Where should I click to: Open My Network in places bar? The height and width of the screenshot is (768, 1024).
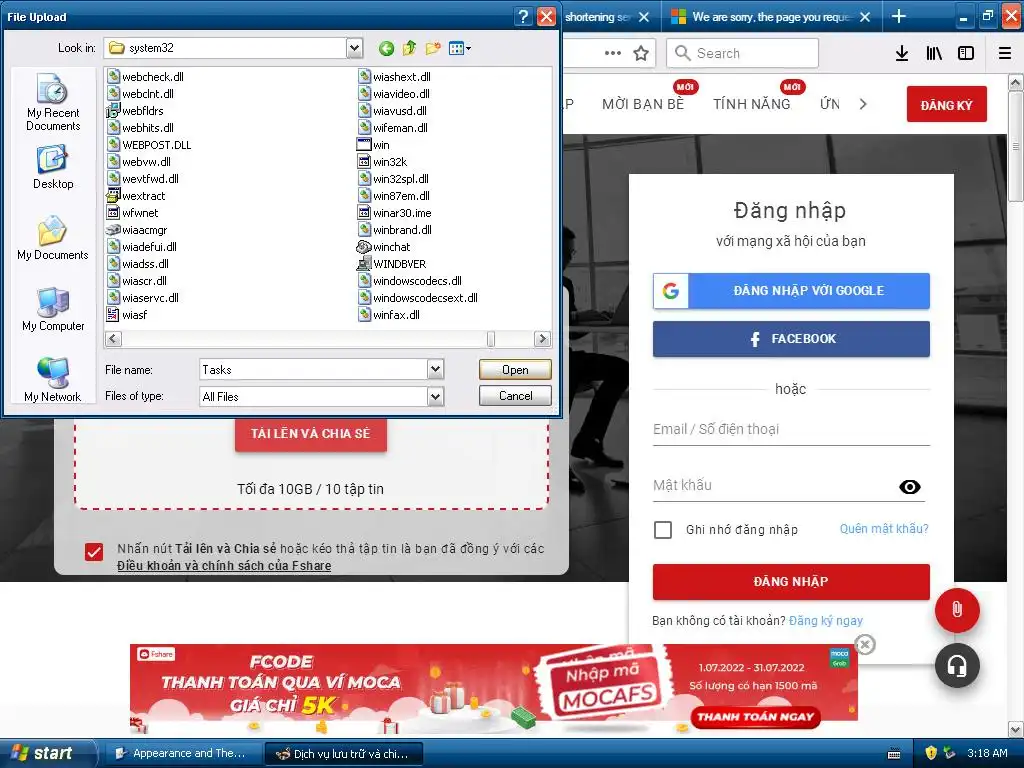(x=53, y=380)
